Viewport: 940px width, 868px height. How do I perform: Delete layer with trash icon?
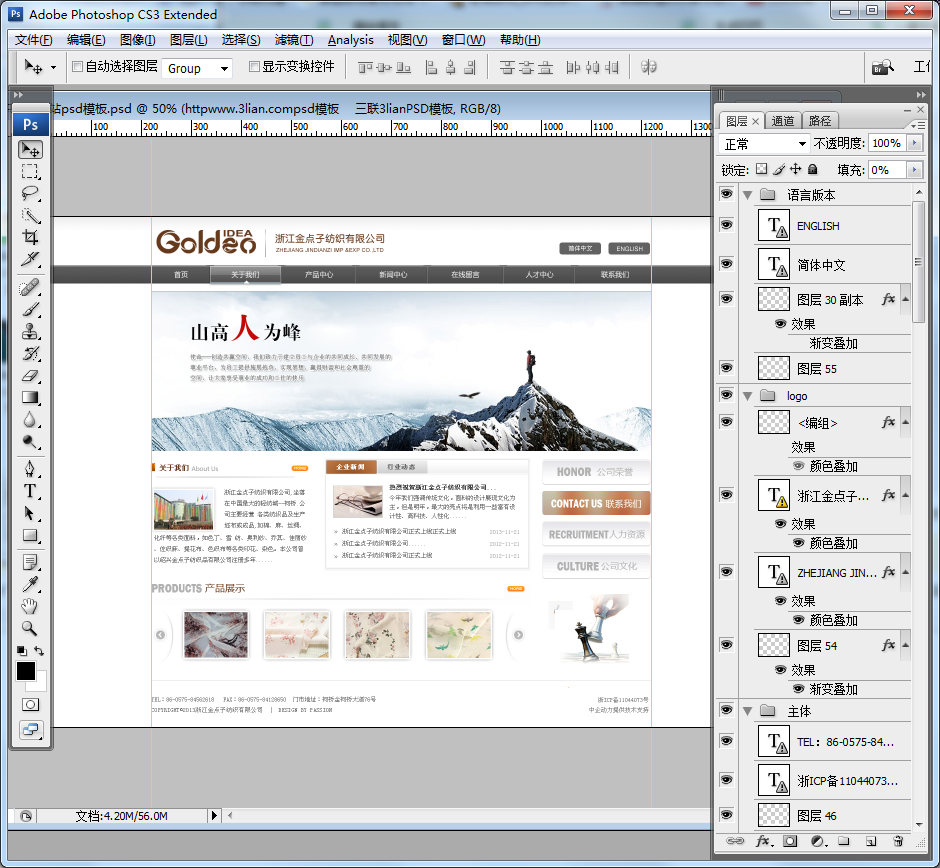click(x=898, y=841)
